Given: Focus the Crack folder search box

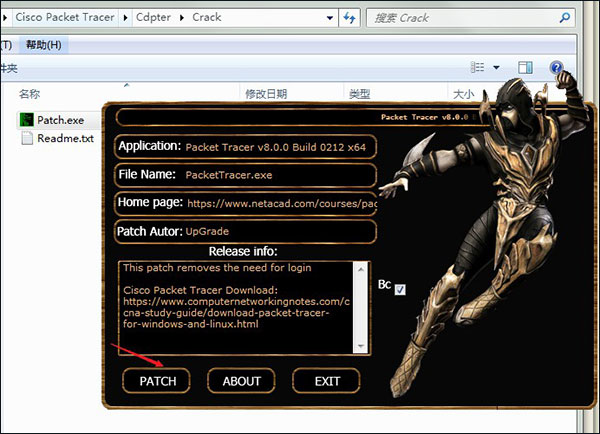Looking at the screenshot, I should click(x=470, y=18).
